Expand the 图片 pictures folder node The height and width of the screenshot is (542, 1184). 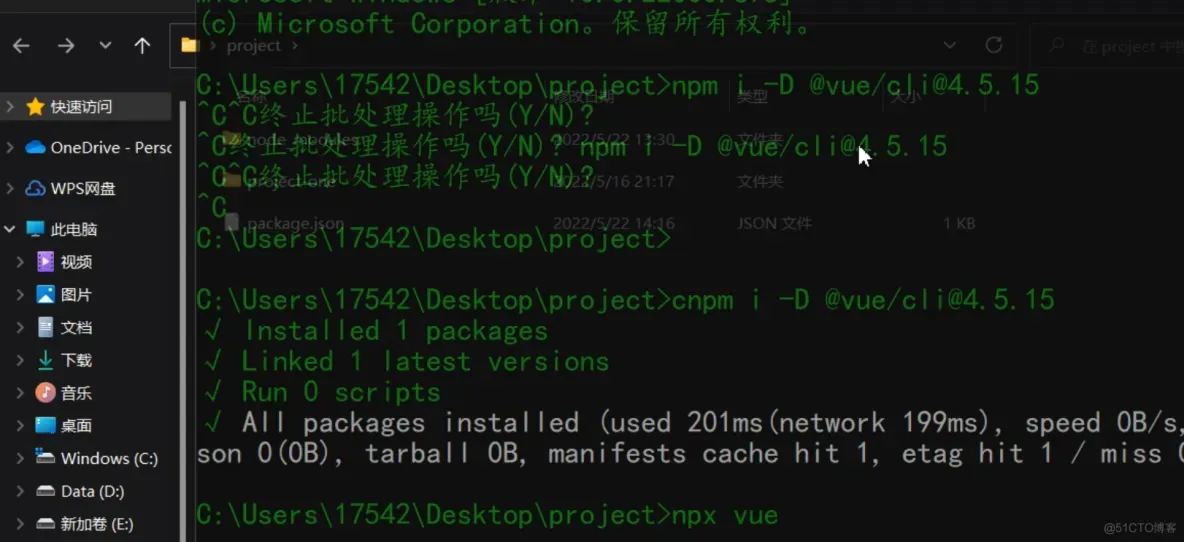(20, 295)
